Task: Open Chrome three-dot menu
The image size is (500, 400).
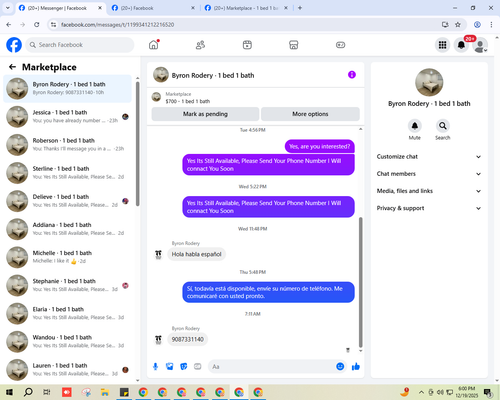Action: click(x=491, y=24)
